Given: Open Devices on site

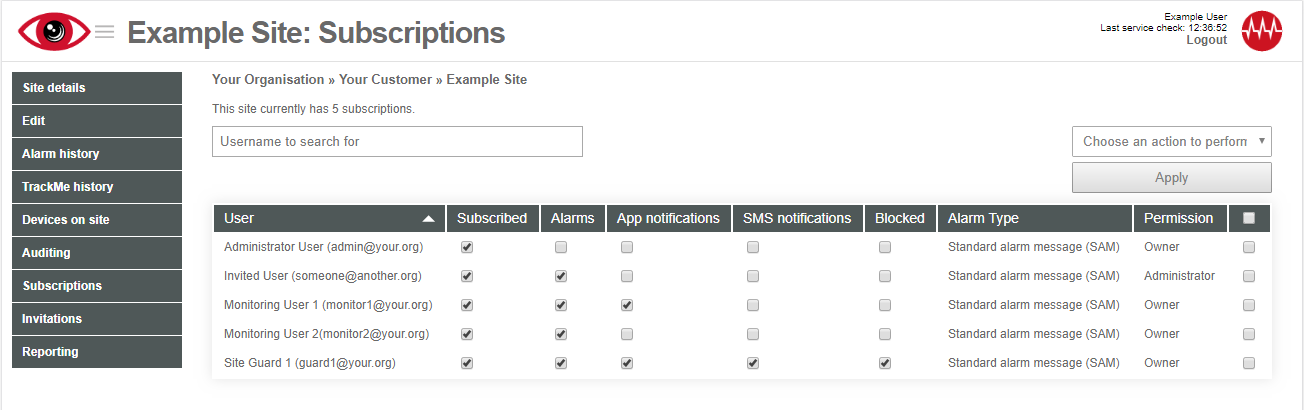Looking at the screenshot, I should click(97, 220).
